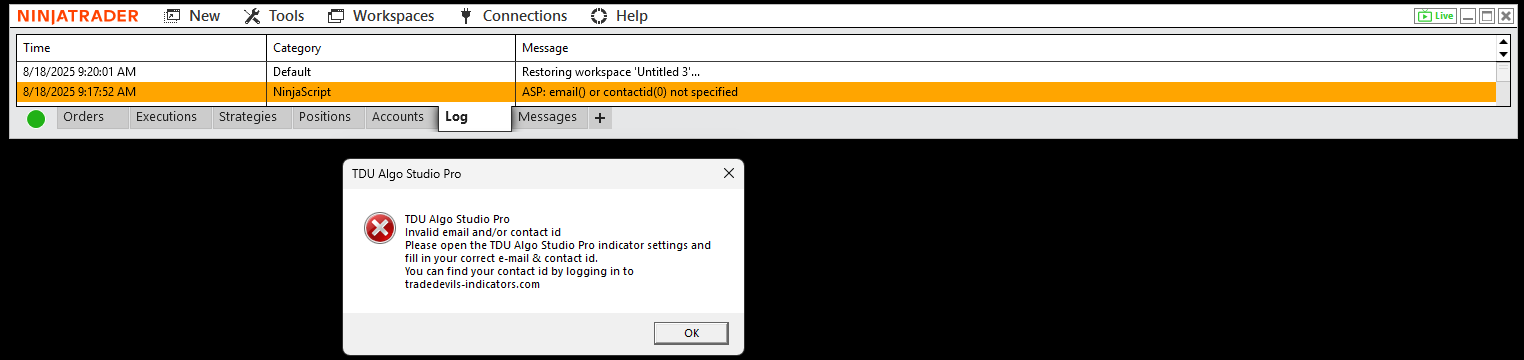Open the Tools menu
Screen dimensions: 1524x360
point(274,16)
